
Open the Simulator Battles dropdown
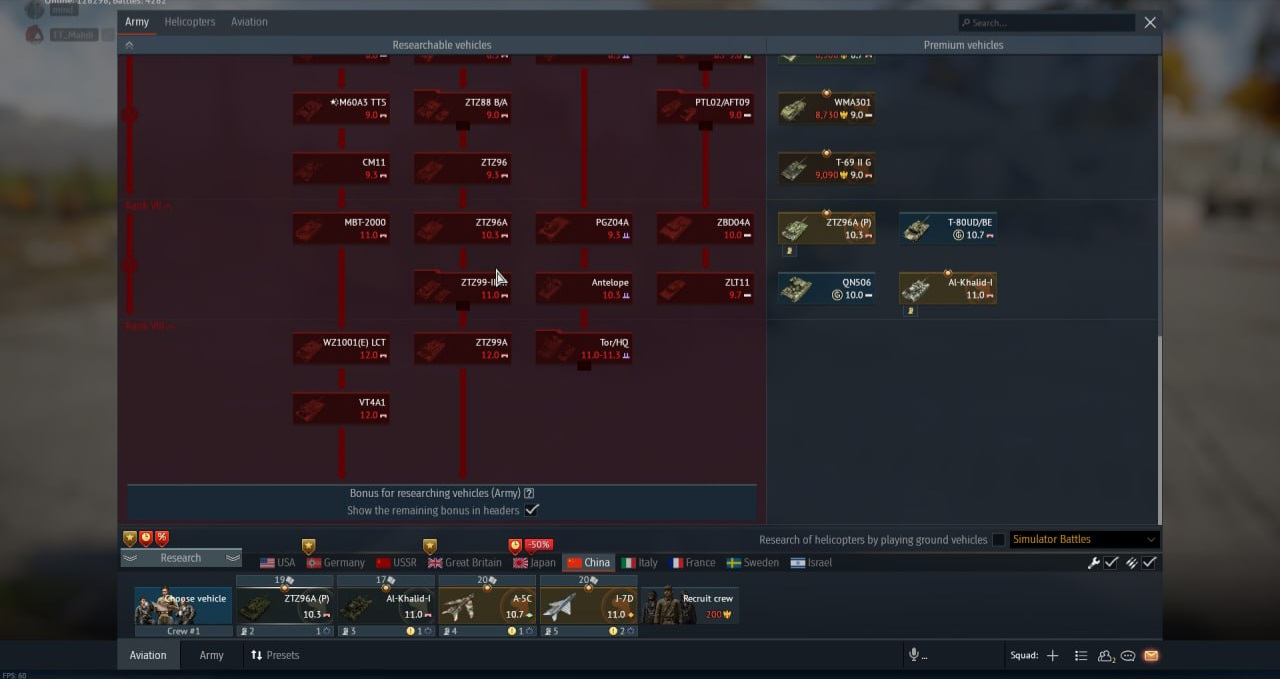tap(1084, 540)
